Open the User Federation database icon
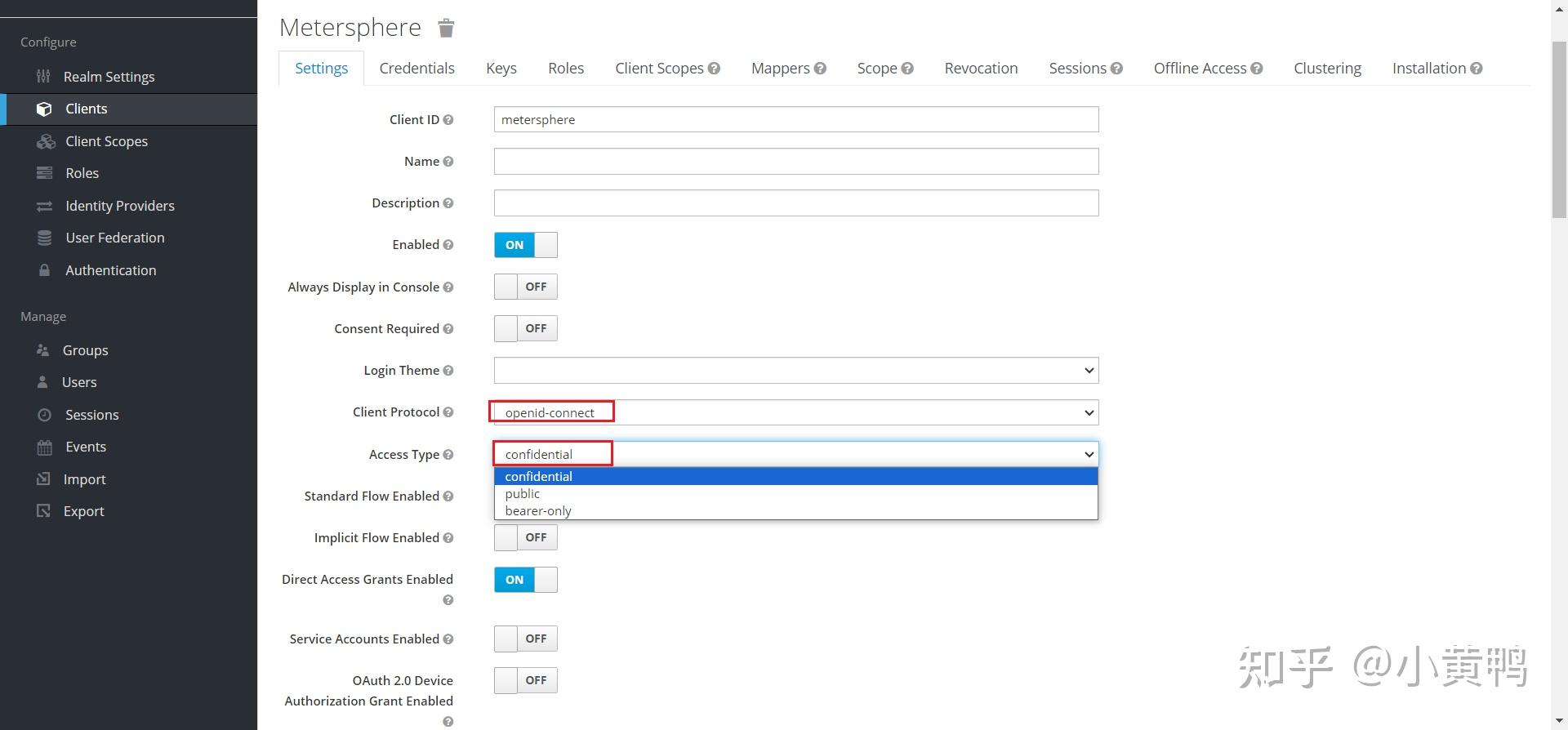The width and height of the screenshot is (1568, 730). [x=44, y=238]
